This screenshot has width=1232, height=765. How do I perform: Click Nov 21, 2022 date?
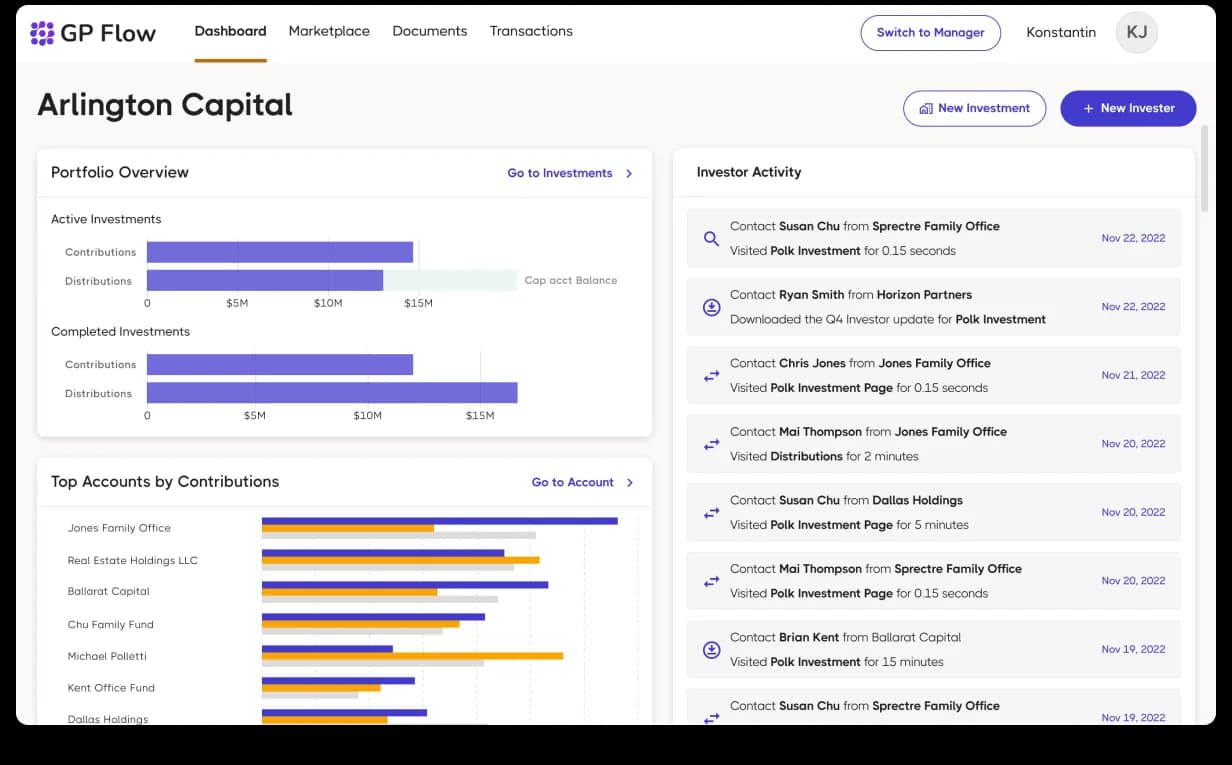pos(1133,375)
